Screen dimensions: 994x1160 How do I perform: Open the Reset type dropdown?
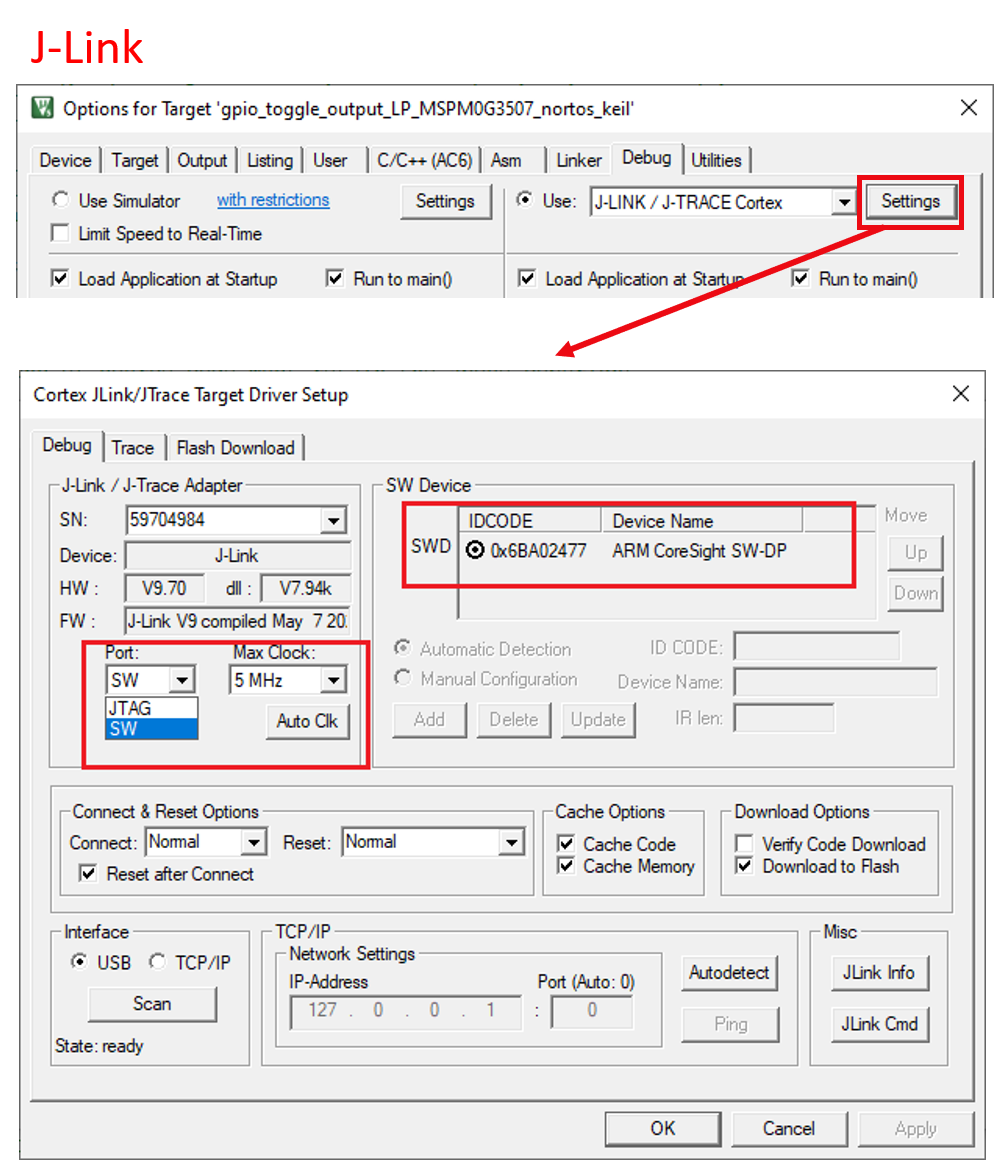coord(511,843)
